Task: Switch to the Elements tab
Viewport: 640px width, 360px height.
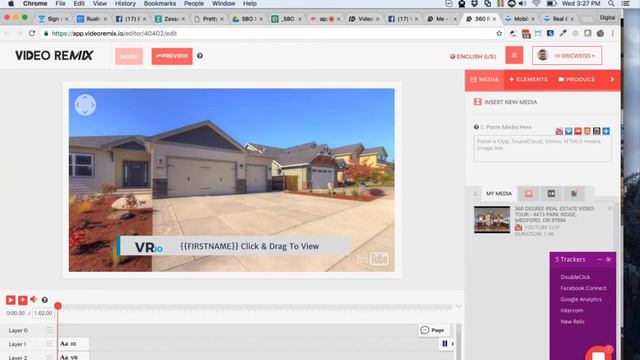Action: pos(529,80)
